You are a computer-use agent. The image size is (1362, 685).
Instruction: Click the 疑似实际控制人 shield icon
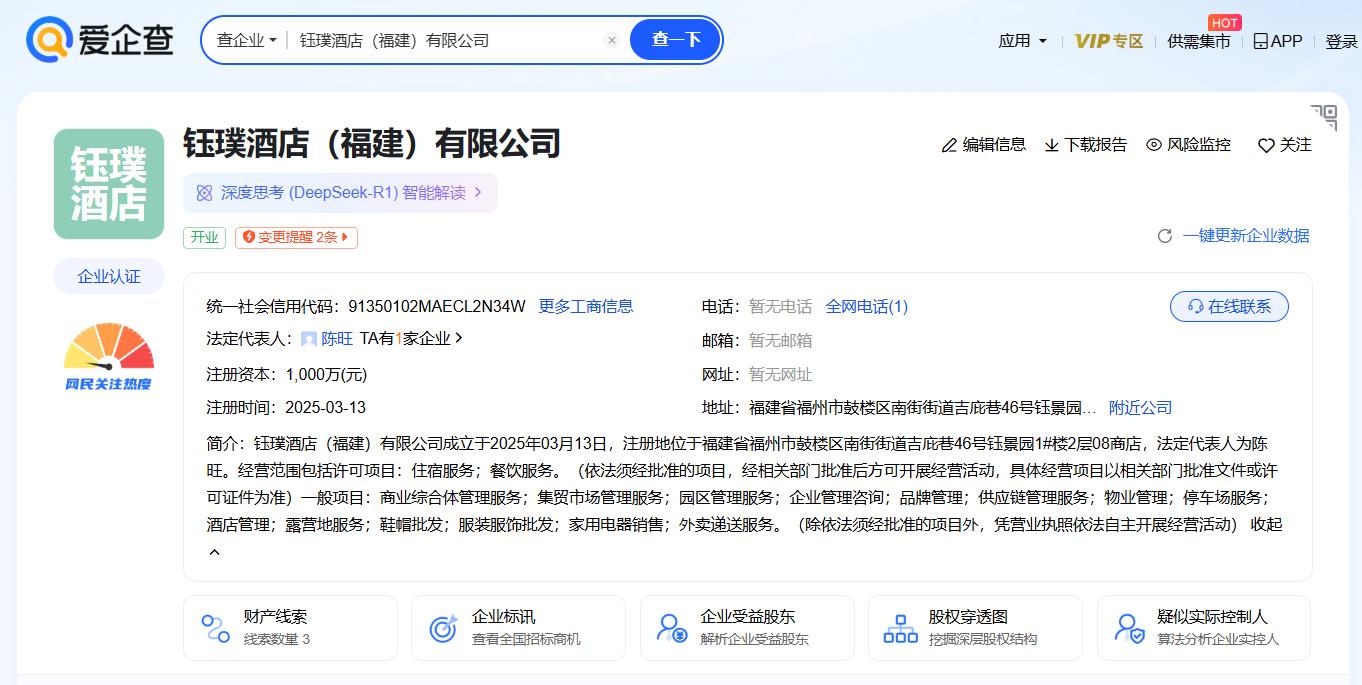[x=1129, y=628]
